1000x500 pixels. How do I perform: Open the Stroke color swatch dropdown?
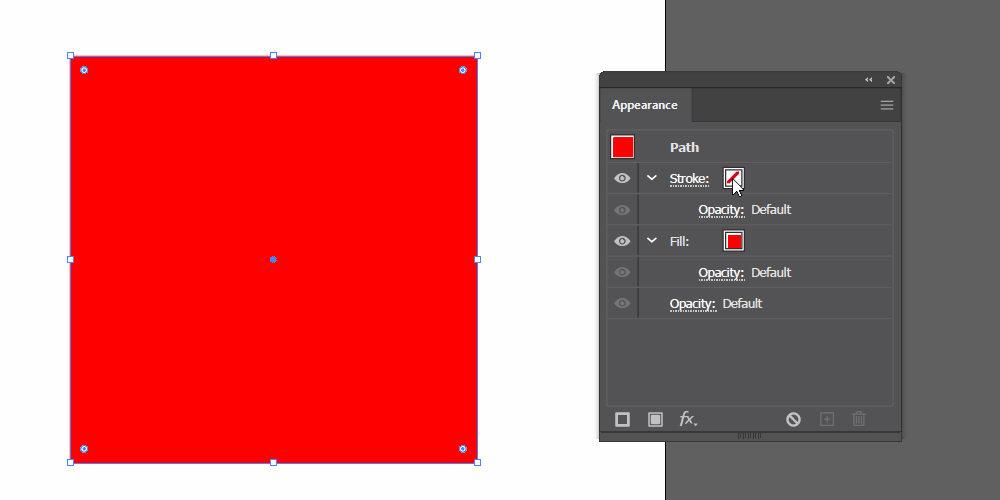tap(734, 178)
